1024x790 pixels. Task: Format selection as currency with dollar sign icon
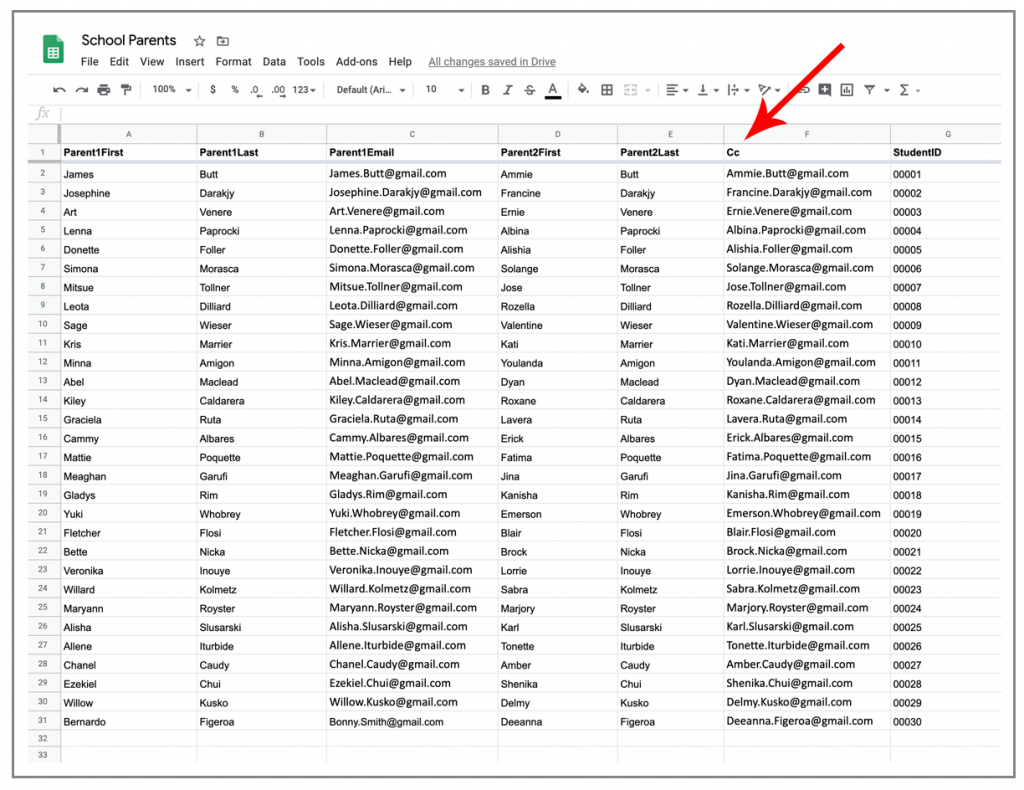pyautogui.click(x=213, y=89)
